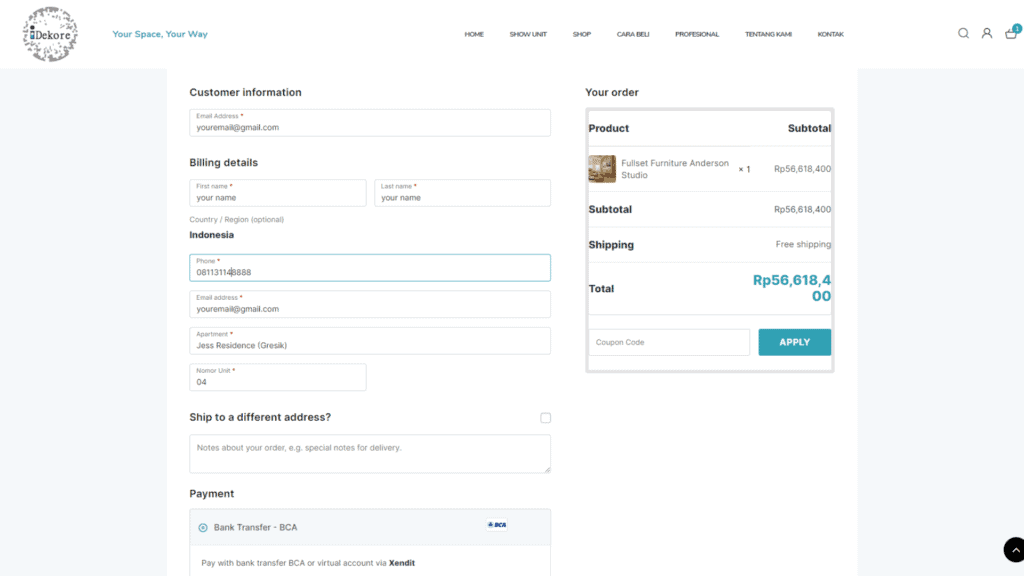Click the order notes text area
1024x576 pixels.
click(370, 453)
